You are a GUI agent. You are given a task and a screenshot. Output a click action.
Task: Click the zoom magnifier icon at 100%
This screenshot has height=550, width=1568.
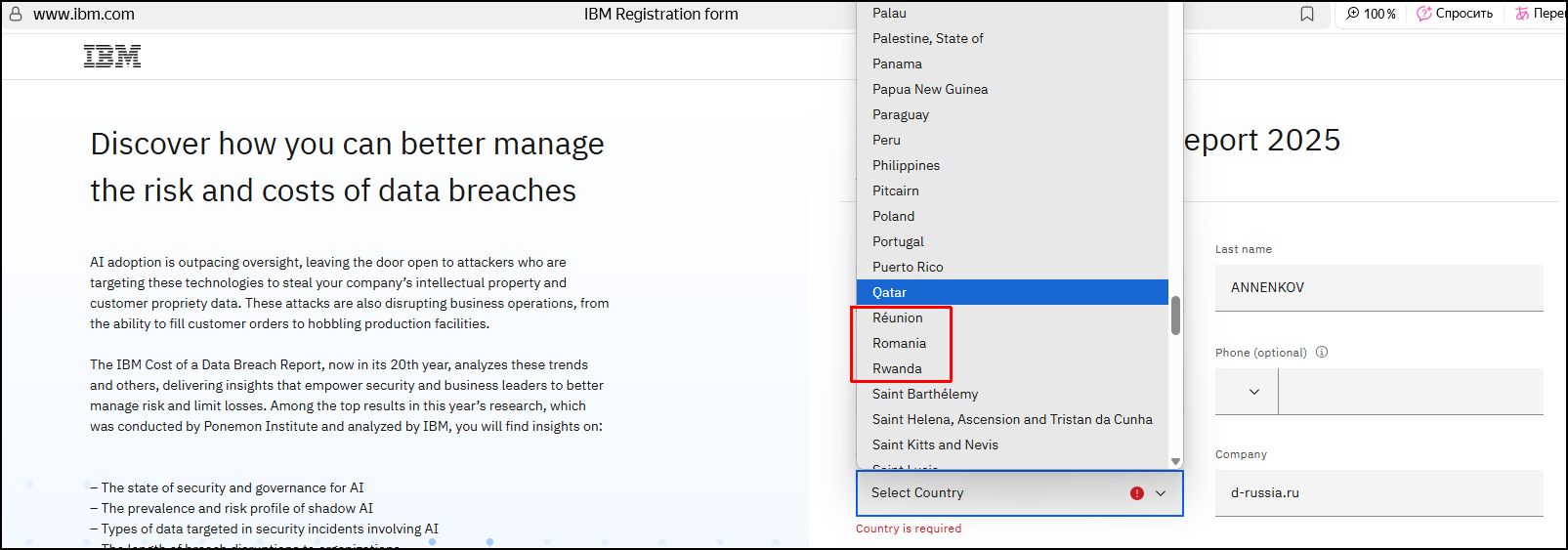pos(1353,14)
